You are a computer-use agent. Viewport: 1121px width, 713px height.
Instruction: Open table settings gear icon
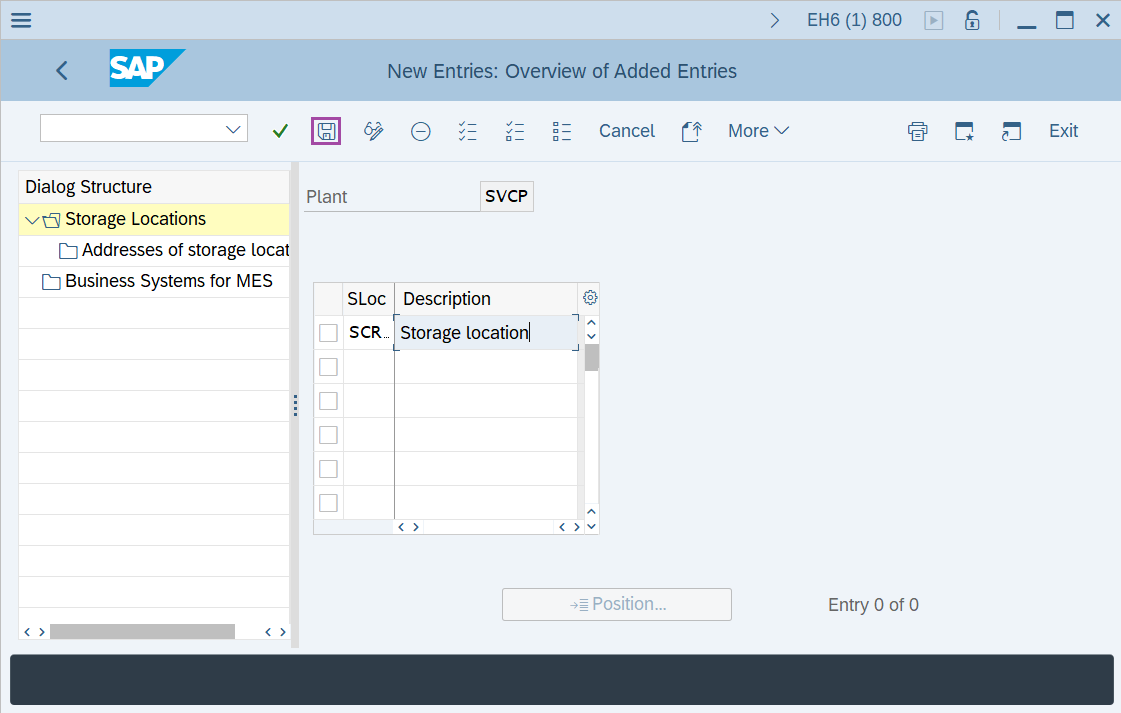click(x=590, y=298)
